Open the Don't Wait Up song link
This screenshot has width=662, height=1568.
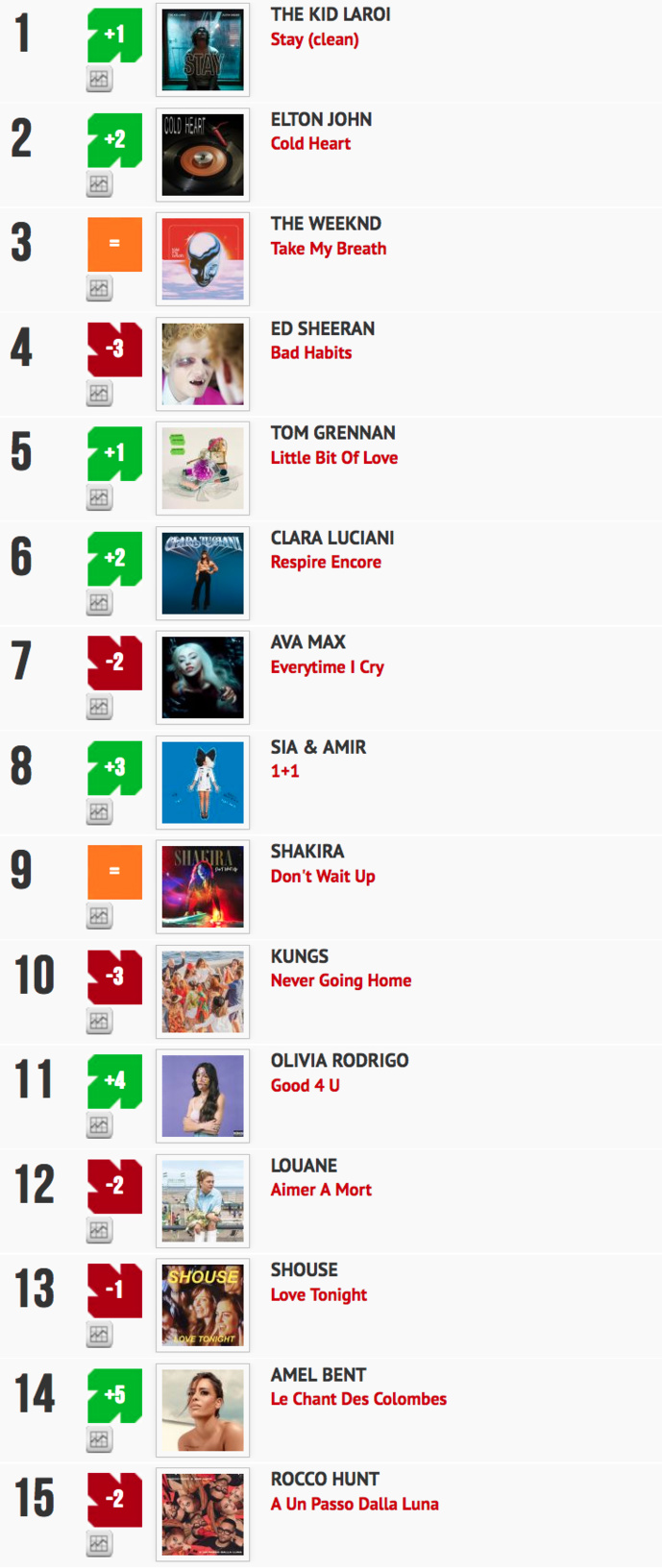[x=323, y=876]
